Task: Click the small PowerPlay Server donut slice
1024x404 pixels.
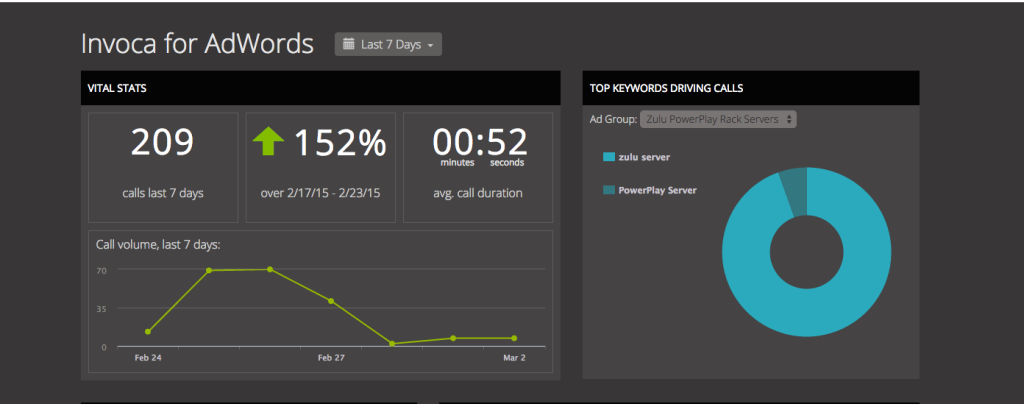Action: click(797, 192)
